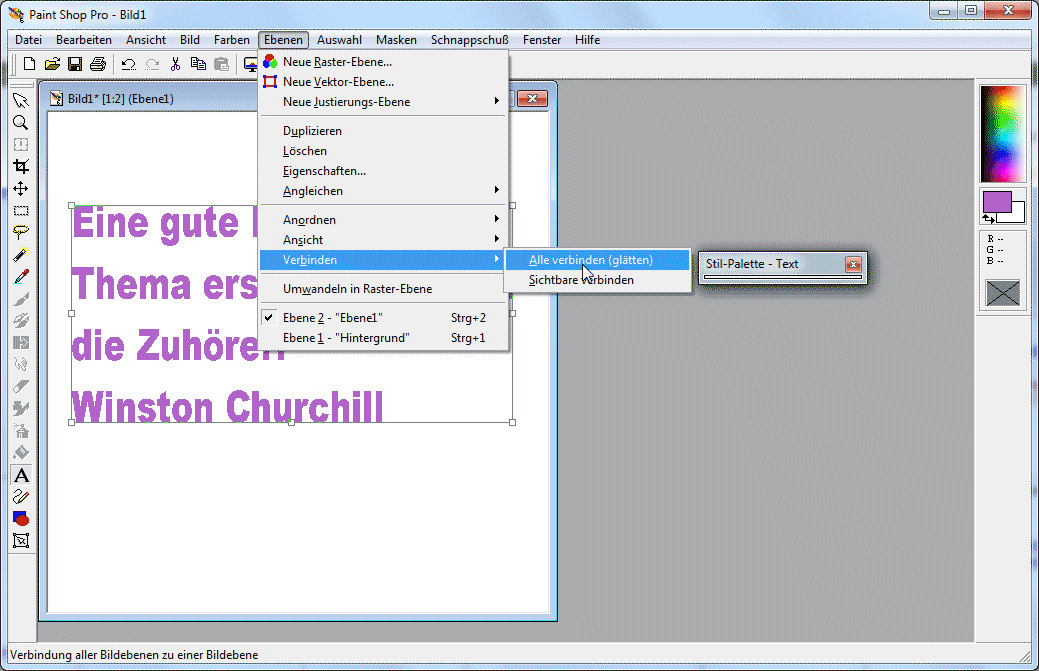Open Eigenschaften from the Ebenen menu
1039x671 pixels.
pos(383,170)
